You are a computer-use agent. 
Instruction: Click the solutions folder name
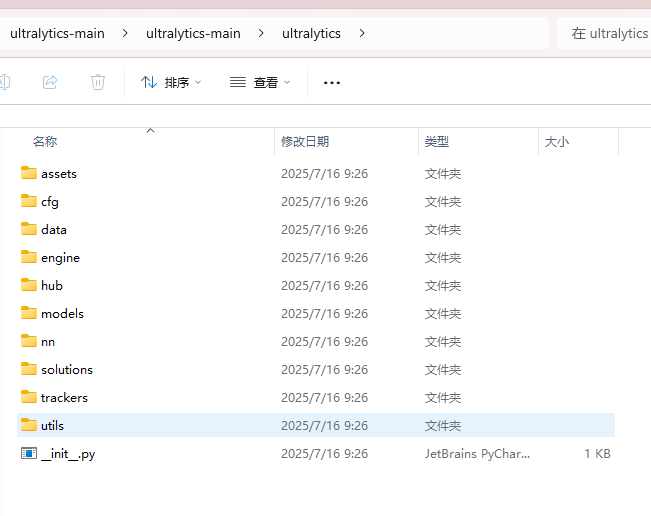tap(67, 369)
